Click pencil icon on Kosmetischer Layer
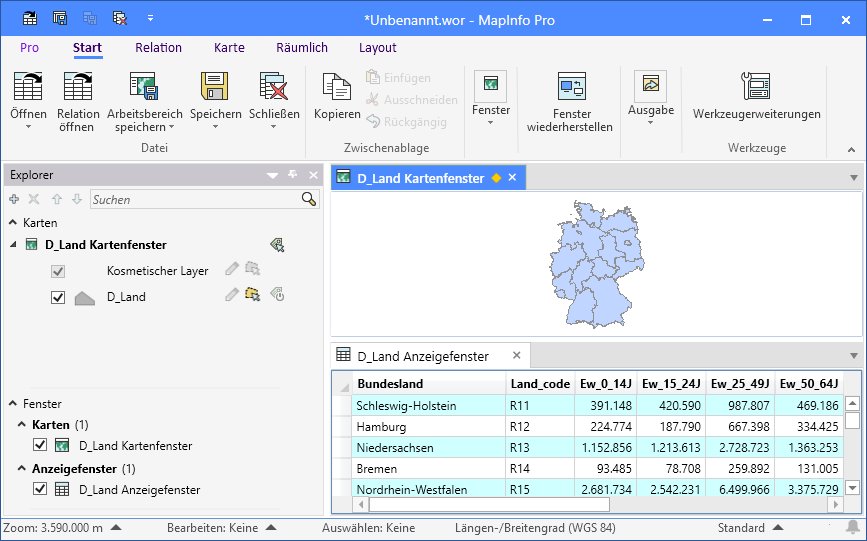This screenshot has width=867, height=541. click(x=232, y=269)
